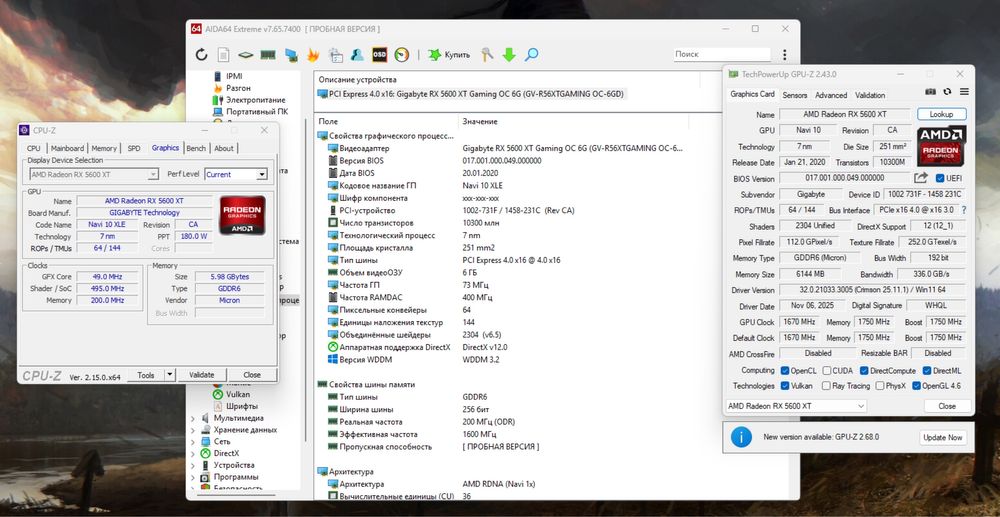Viewport: 1000px width, 517px height.
Task: Click the gauge sensor toolbar icon
Action: tap(401, 55)
